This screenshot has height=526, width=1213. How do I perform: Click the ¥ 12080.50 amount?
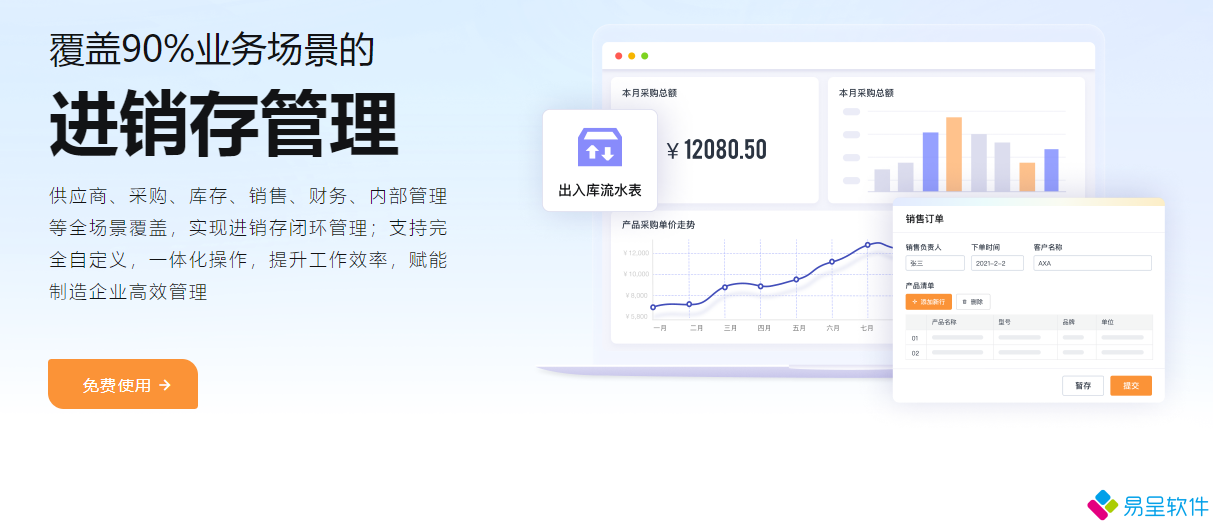[x=716, y=150]
